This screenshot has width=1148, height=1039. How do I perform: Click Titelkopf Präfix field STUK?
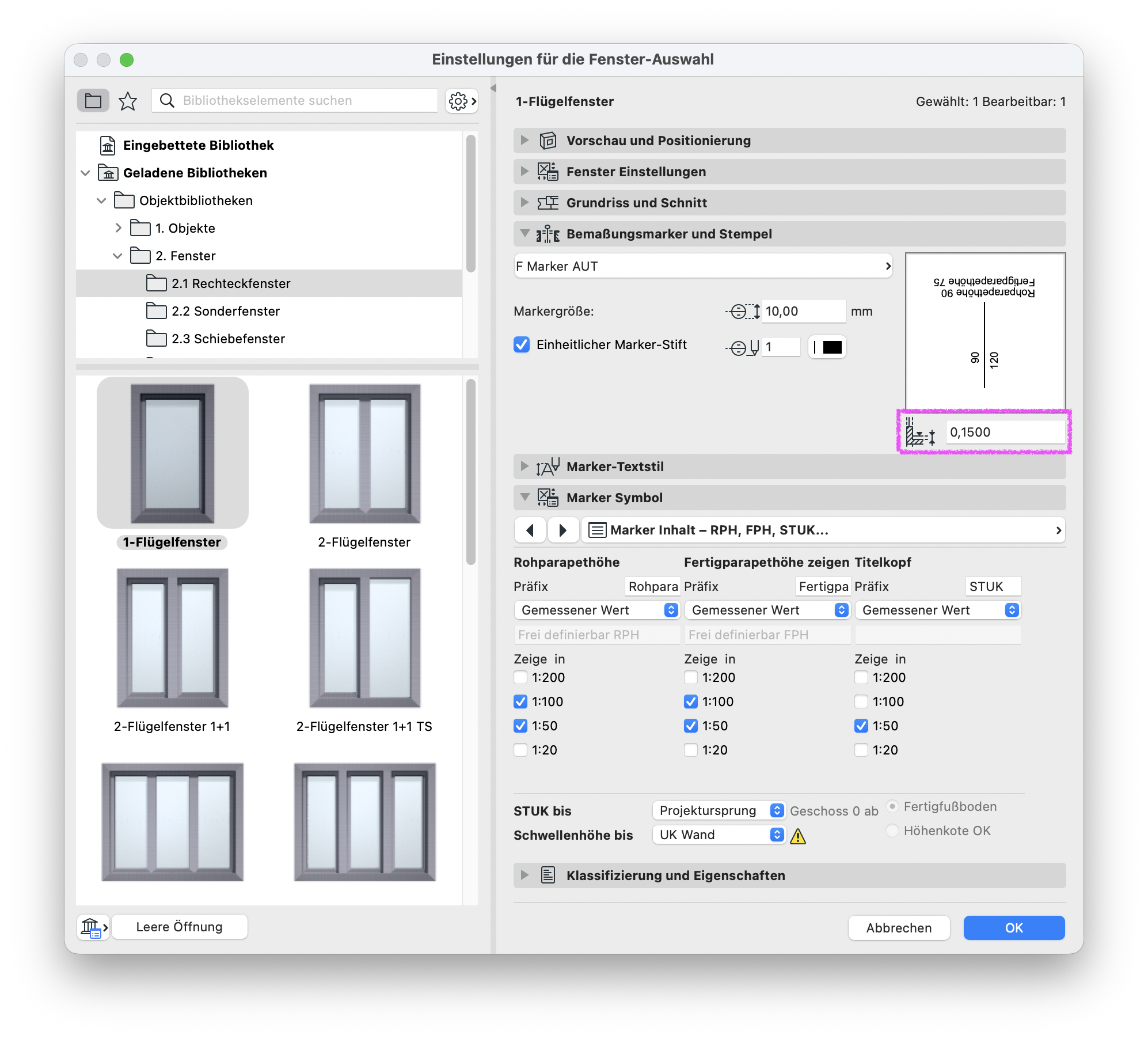994,586
